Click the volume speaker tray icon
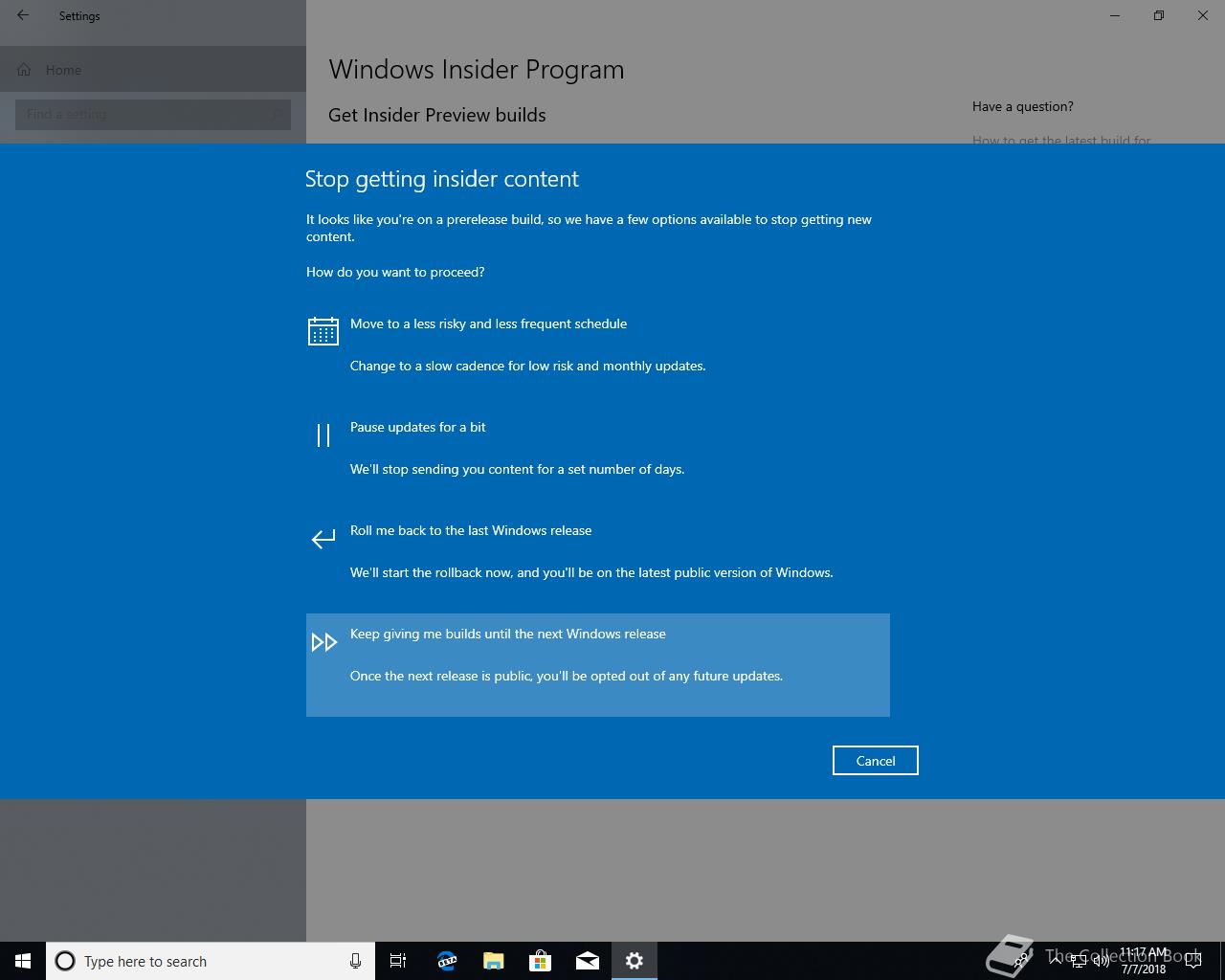 [x=1101, y=961]
